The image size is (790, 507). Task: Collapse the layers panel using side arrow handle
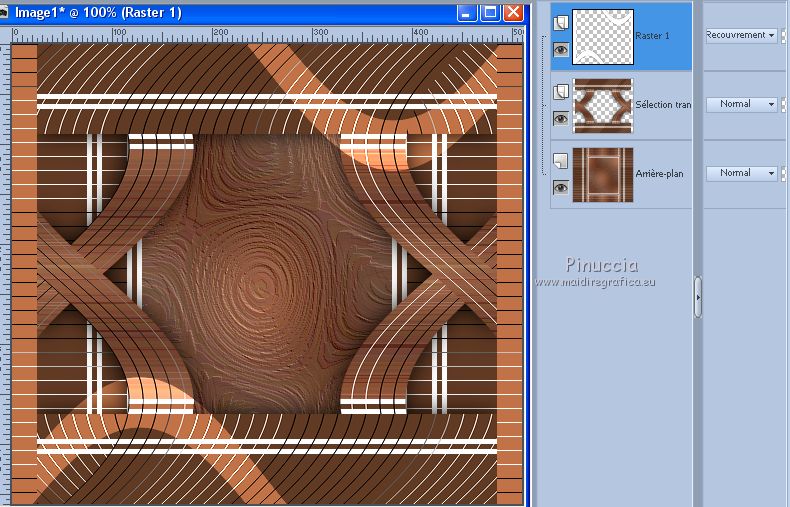point(698,297)
